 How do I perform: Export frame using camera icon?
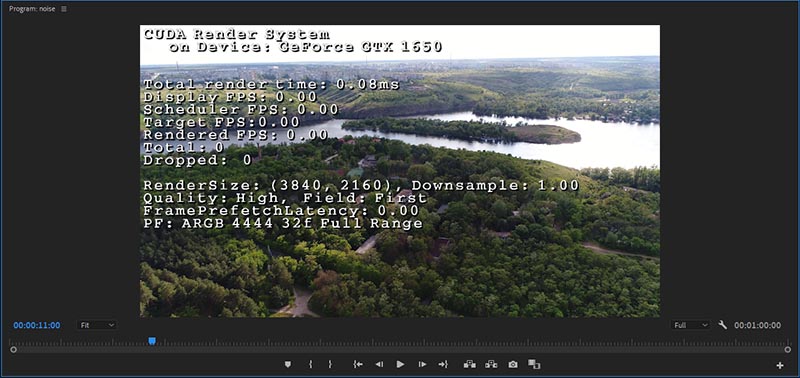click(513, 364)
